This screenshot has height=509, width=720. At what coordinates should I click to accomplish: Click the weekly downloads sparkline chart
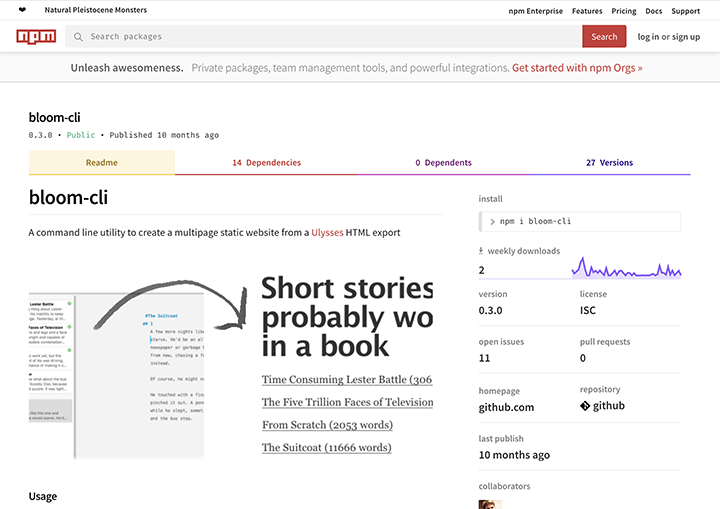point(626,267)
